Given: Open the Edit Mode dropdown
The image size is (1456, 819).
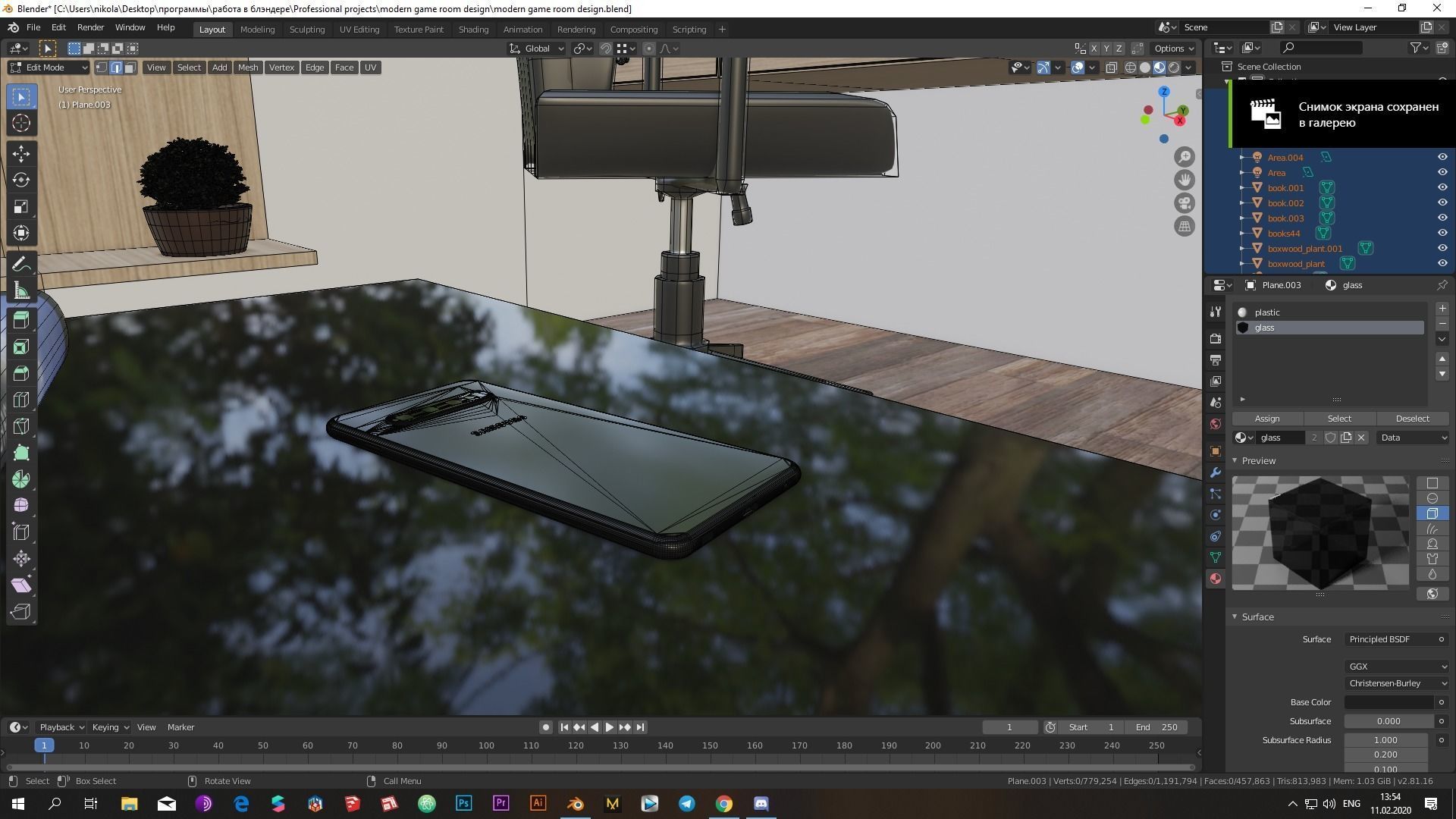Looking at the screenshot, I should click(49, 67).
